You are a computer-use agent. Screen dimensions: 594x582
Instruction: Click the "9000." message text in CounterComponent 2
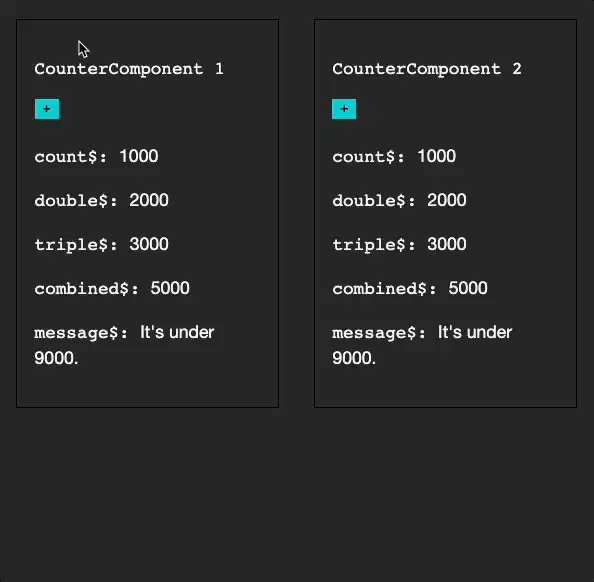click(x=354, y=358)
